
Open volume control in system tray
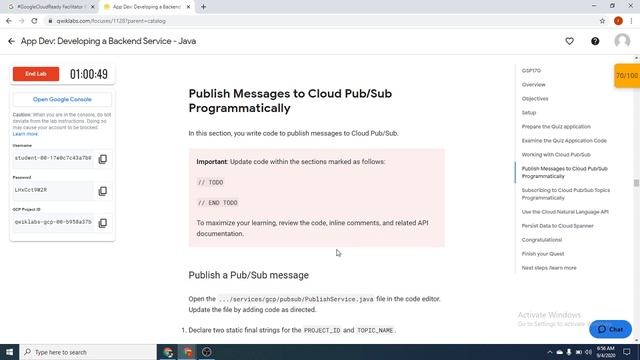point(589,352)
